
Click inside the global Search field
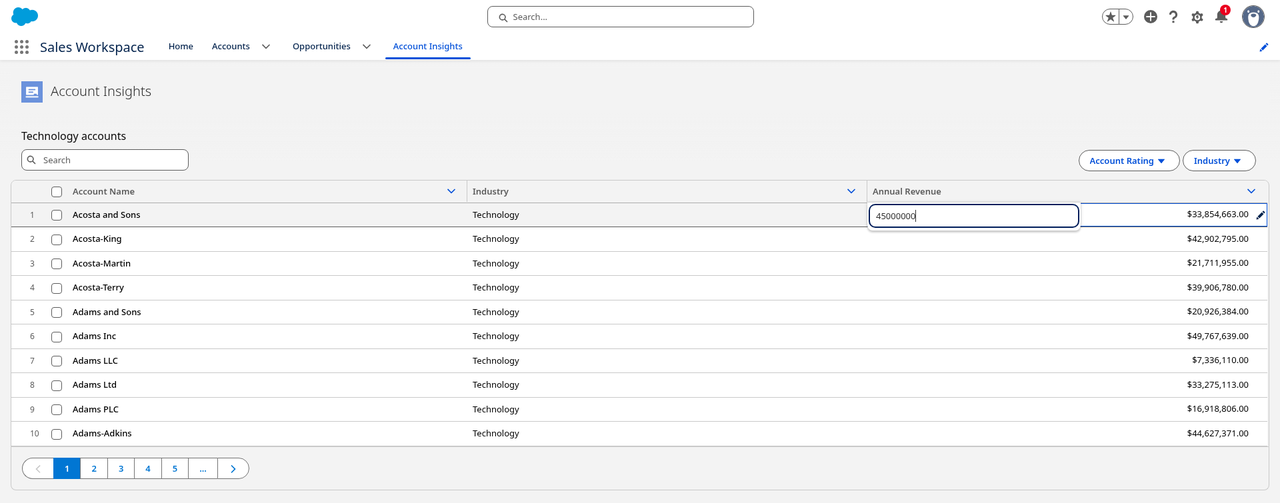[620, 17]
